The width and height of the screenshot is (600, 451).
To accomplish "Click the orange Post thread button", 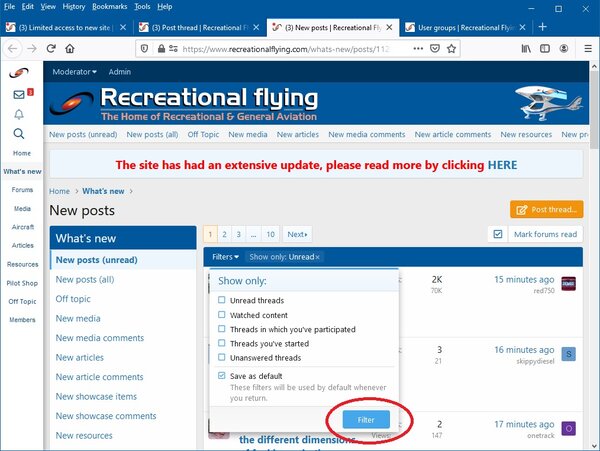I will pos(546,209).
